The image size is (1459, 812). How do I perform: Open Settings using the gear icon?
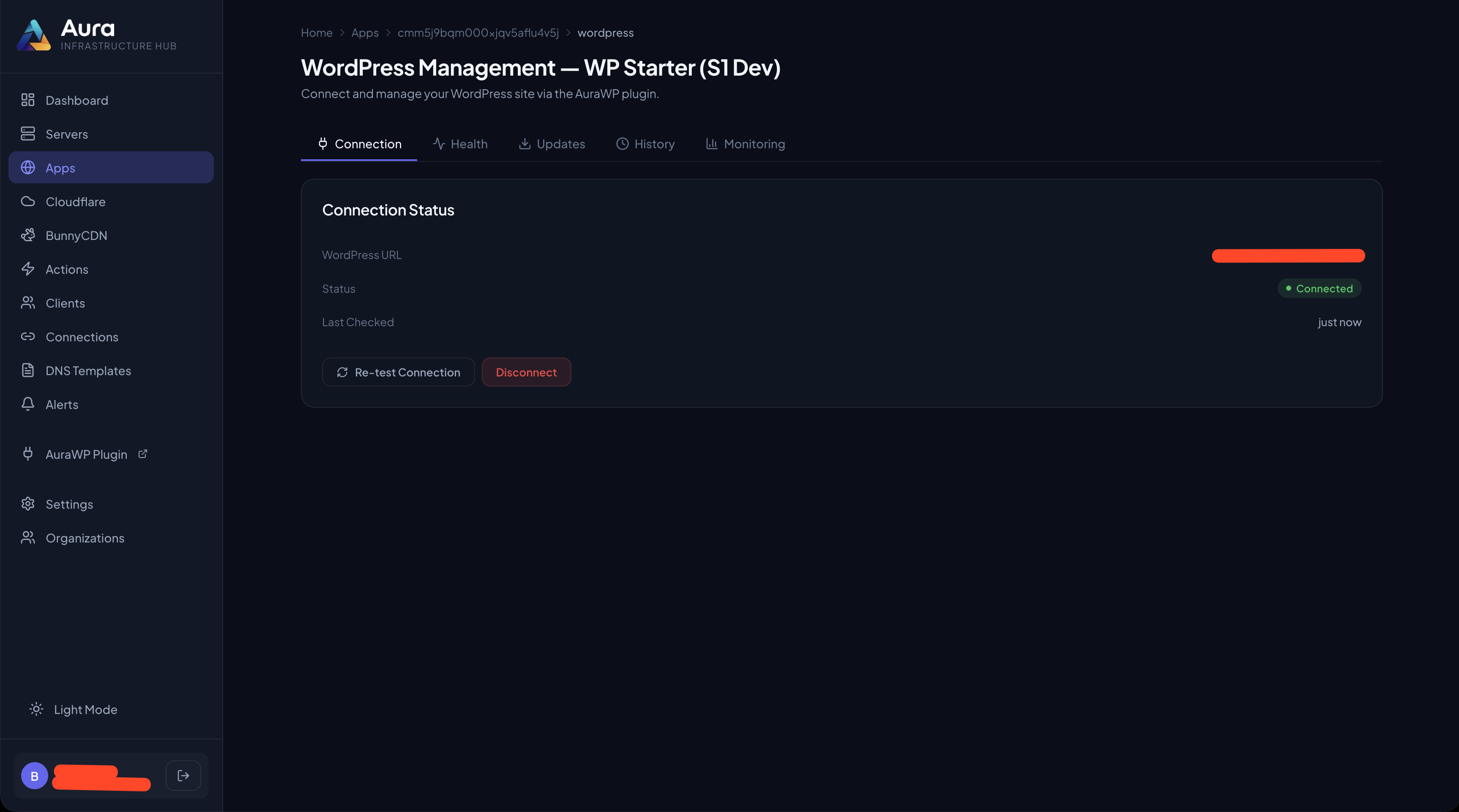[x=28, y=504]
